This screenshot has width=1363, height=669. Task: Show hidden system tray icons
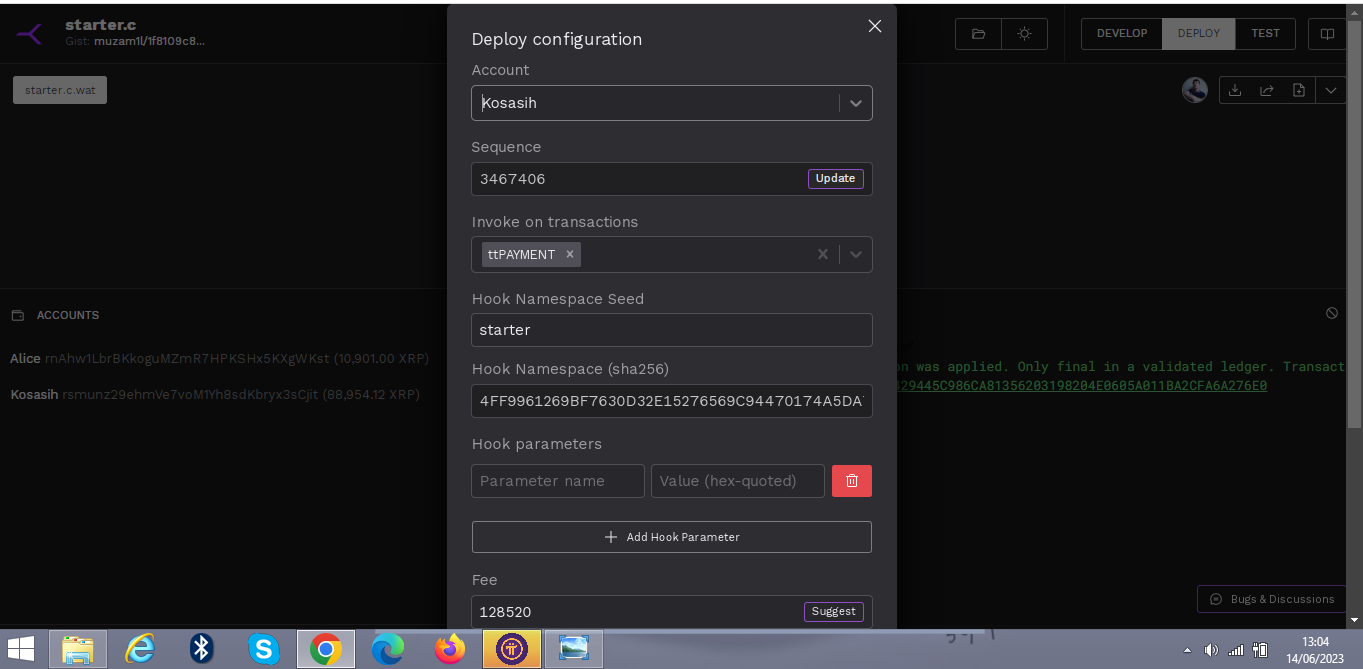(1187, 650)
